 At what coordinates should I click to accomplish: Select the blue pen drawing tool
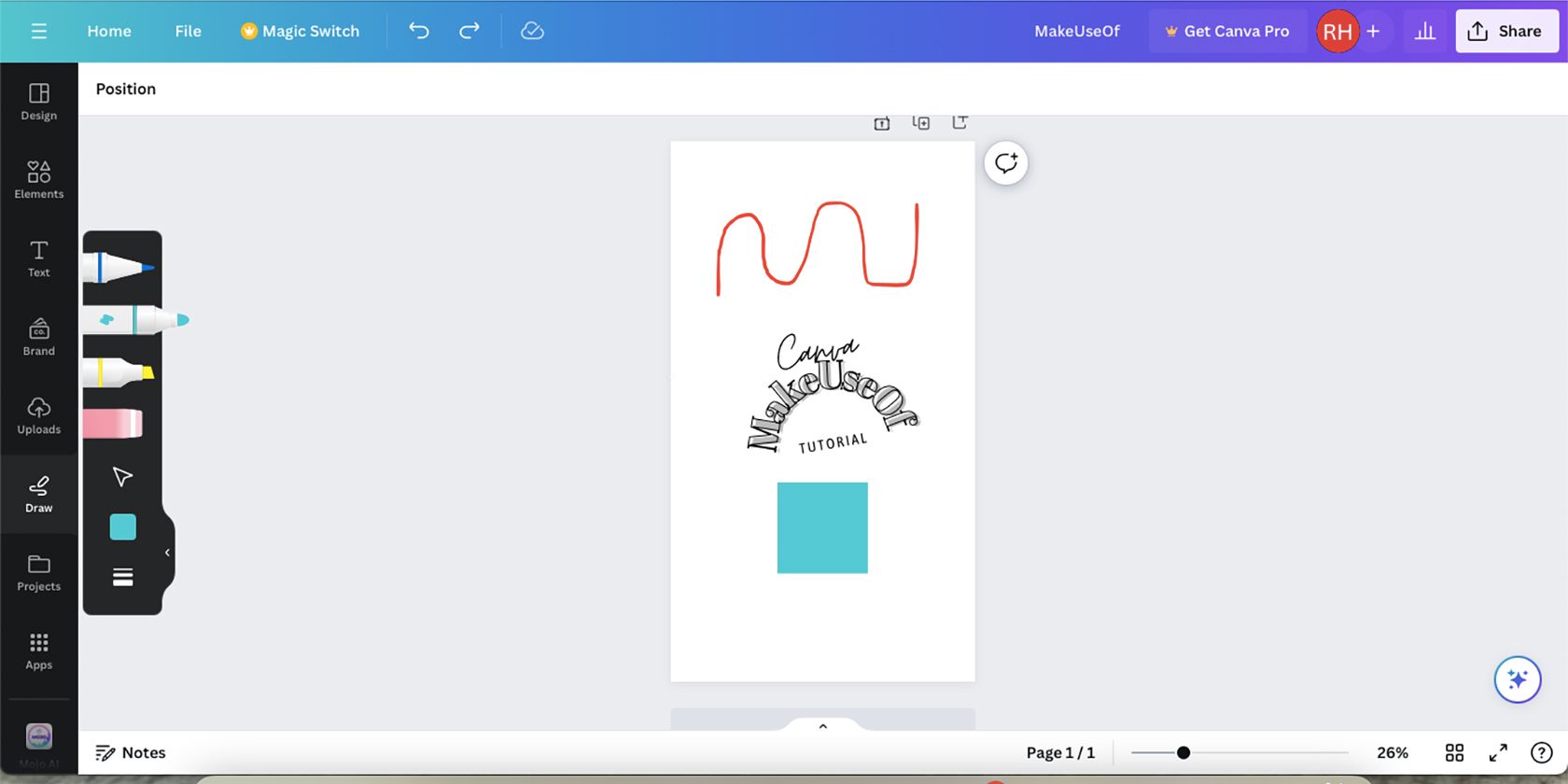(x=119, y=268)
